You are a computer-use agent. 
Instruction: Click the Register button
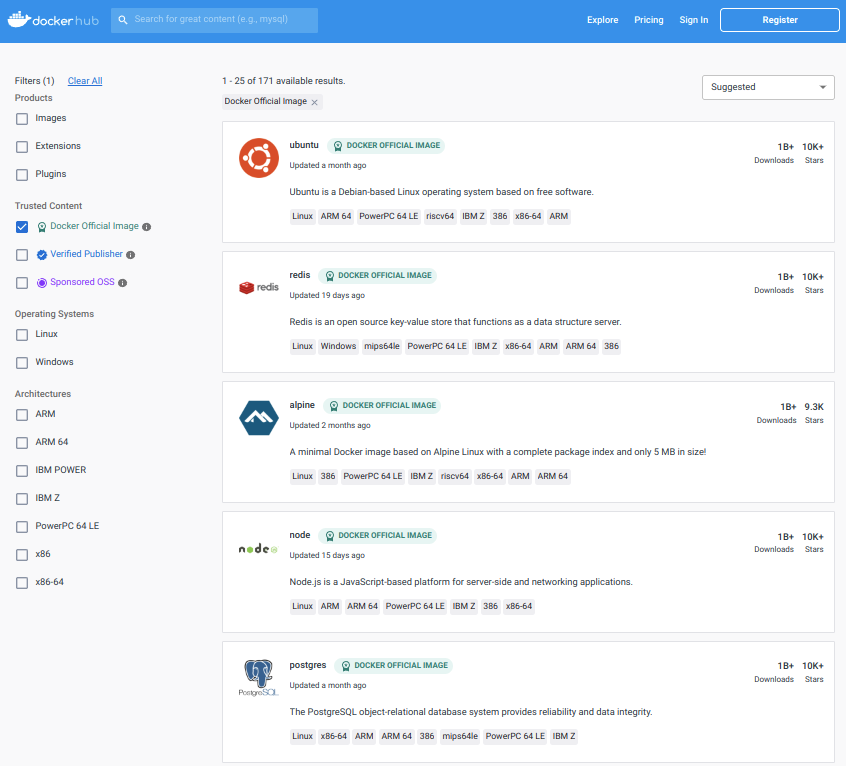pyautogui.click(x=779, y=20)
